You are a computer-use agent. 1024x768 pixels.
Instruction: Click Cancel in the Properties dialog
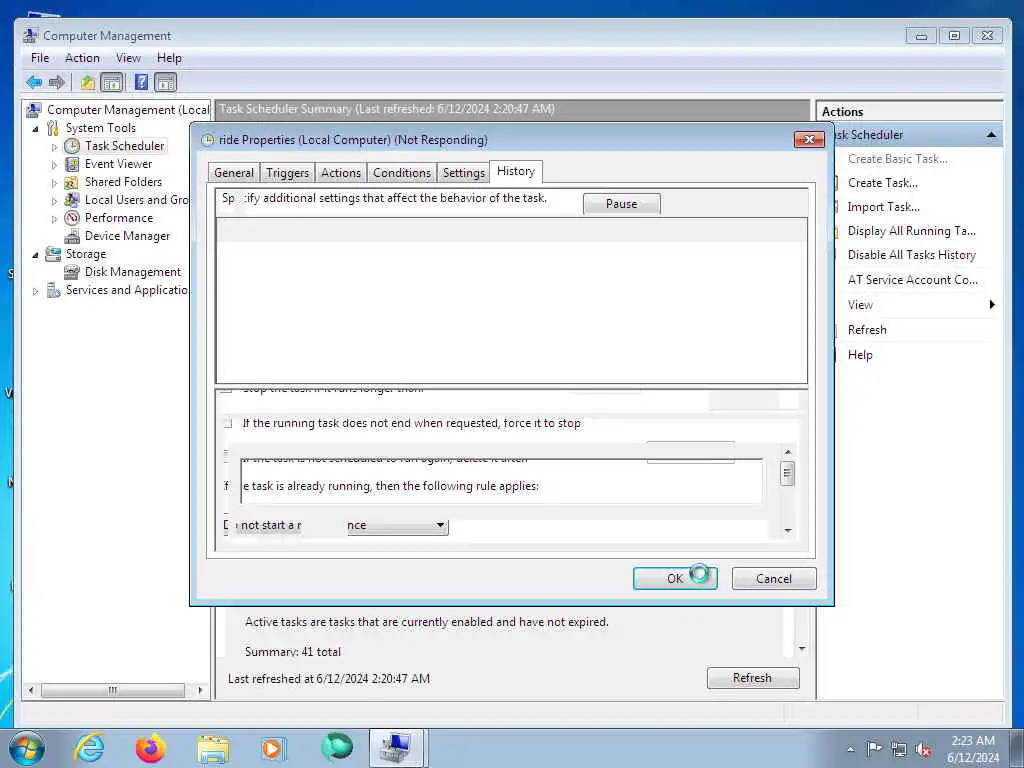tap(774, 579)
